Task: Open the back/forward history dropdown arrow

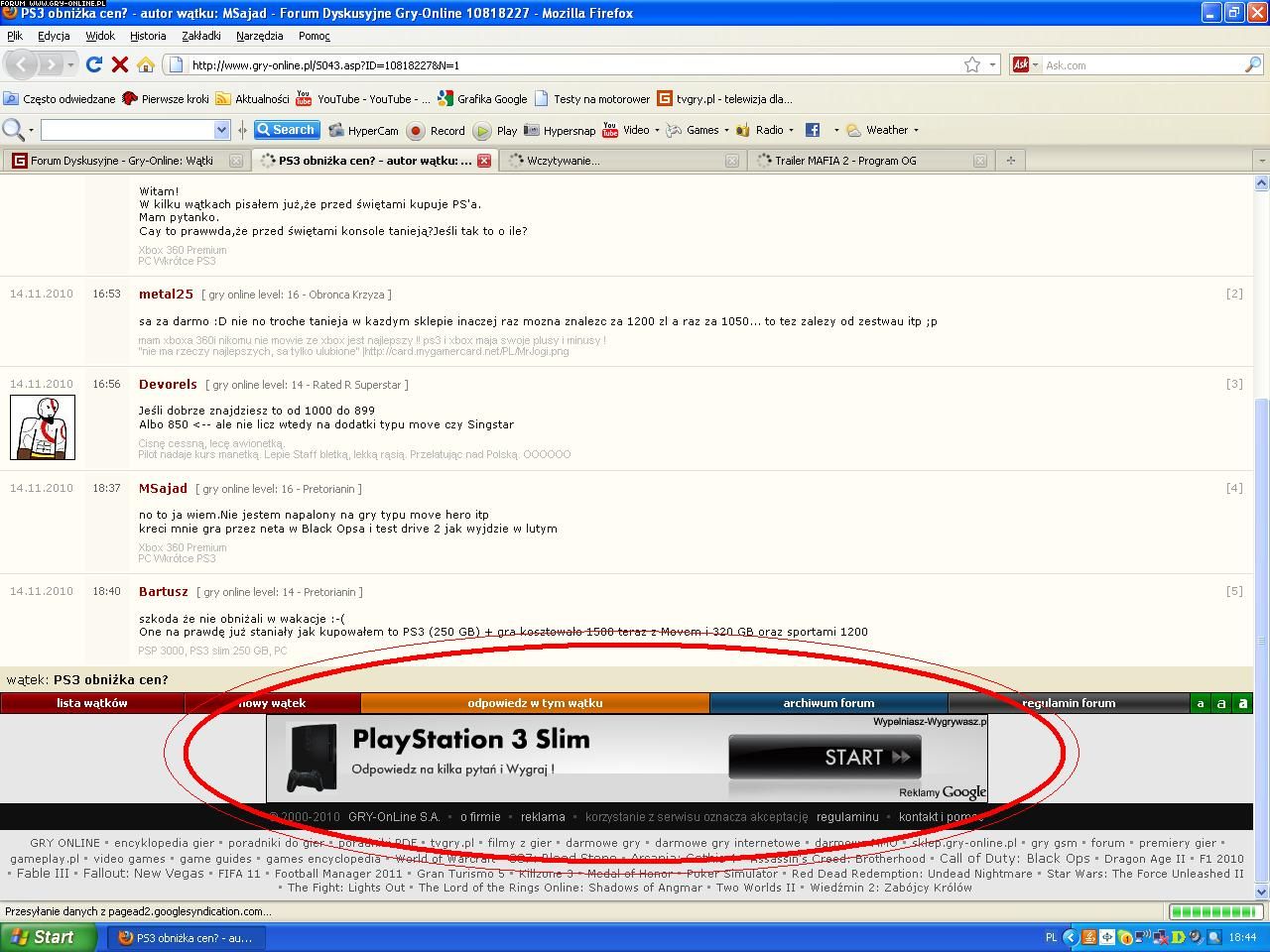Action: click(x=70, y=65)
